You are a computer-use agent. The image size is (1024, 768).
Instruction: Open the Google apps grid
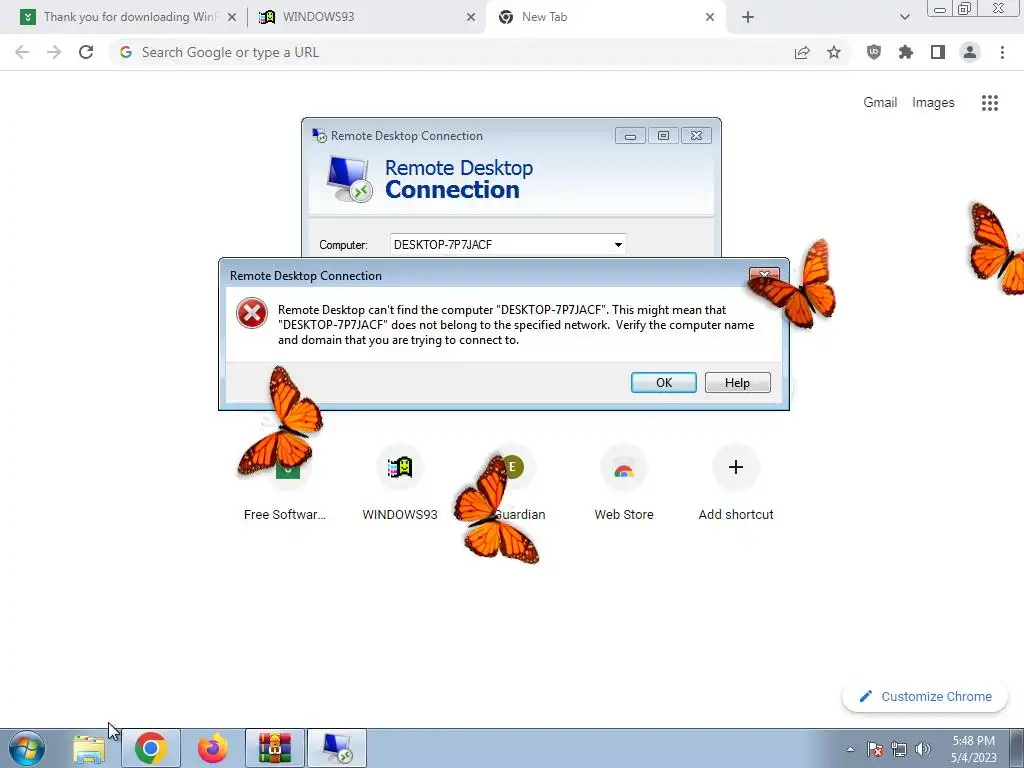point(989,103)
